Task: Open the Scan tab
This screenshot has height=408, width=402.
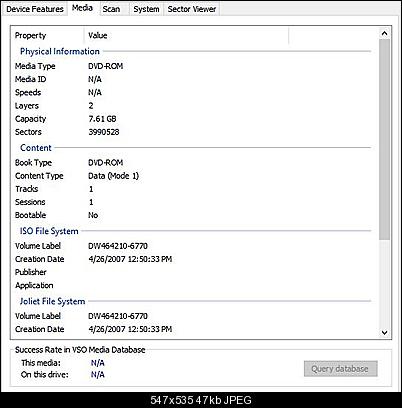Action: (111, 9)
